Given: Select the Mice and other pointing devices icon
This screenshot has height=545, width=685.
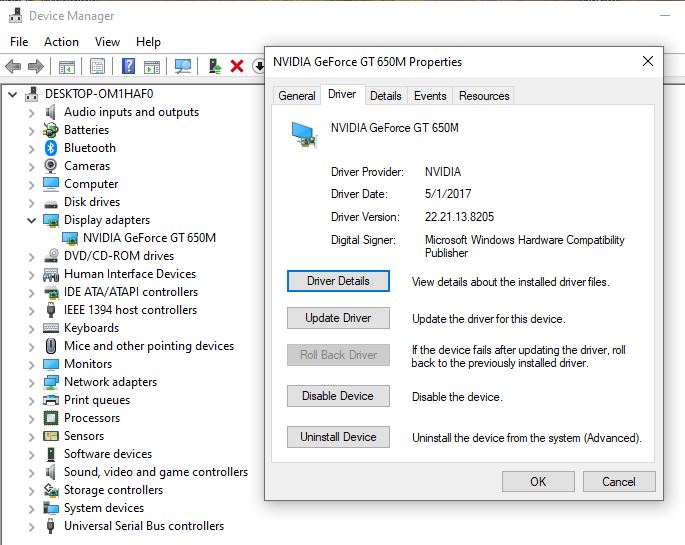Looking at the screenshot, I should click(51, 346).
